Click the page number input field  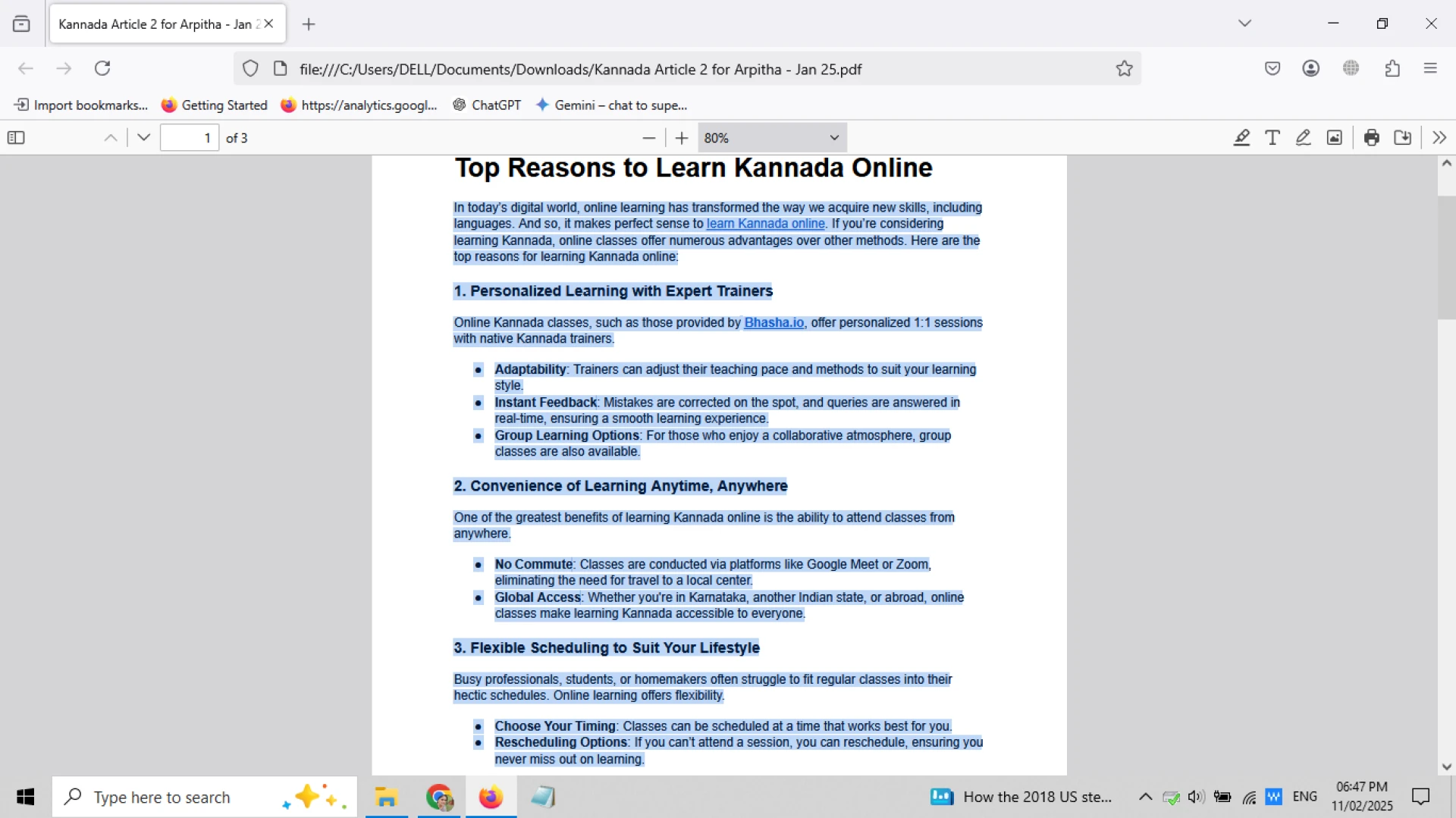pyautogui.click(x=190, y=137)
